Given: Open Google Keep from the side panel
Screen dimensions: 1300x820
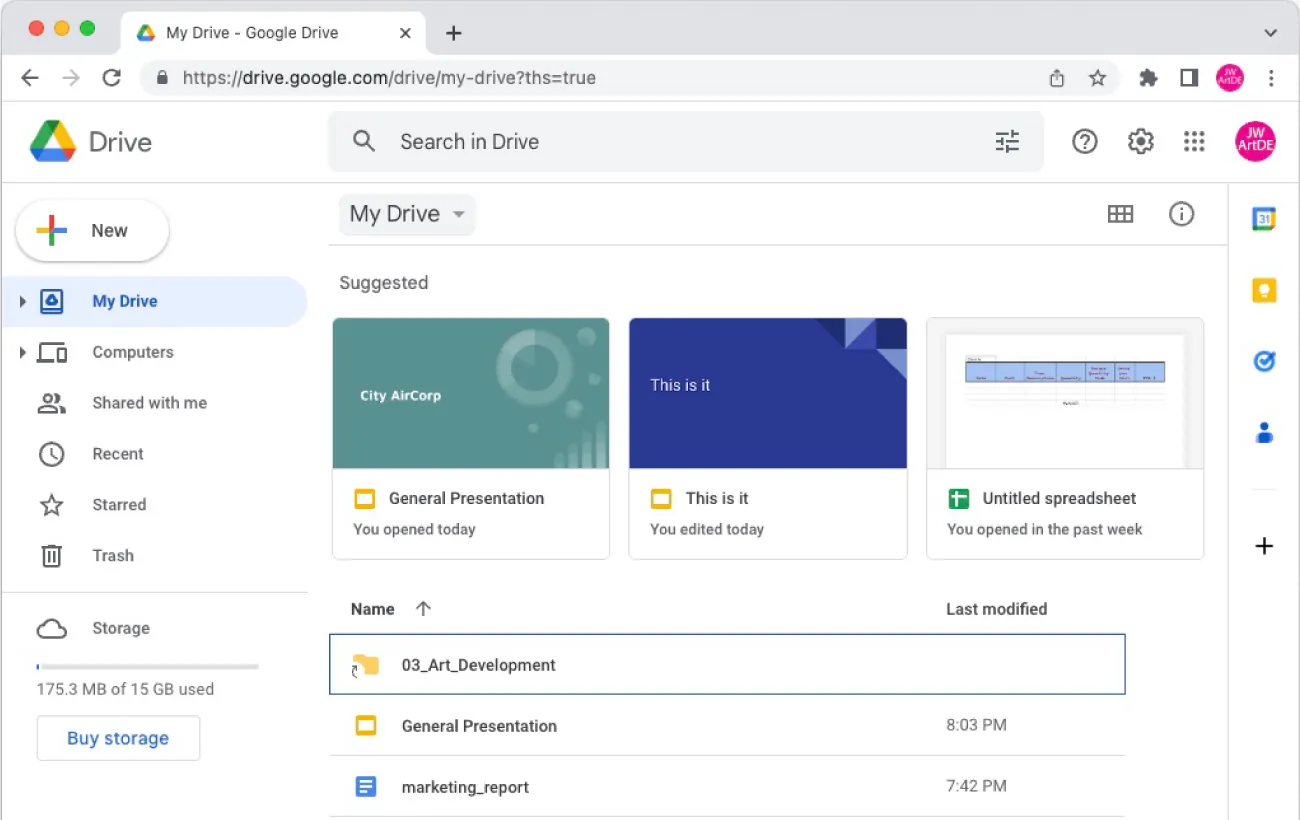Looking at the screenshot, I should 1264,290.
